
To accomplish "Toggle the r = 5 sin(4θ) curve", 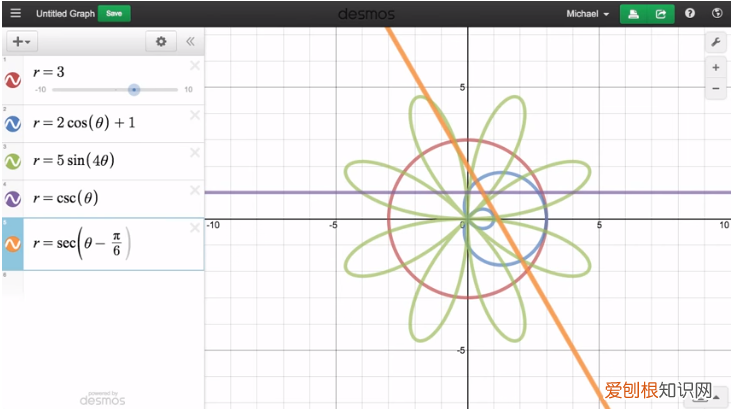I will tap(13, 161).
